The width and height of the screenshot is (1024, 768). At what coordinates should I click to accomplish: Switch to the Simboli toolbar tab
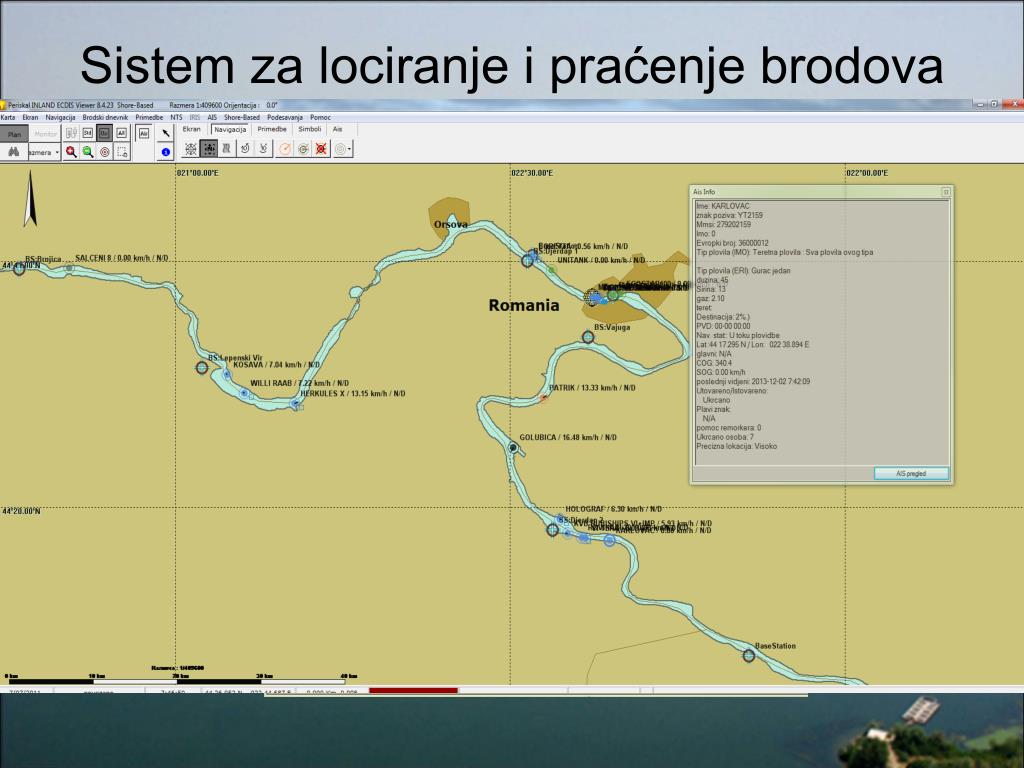coord(310,129)
